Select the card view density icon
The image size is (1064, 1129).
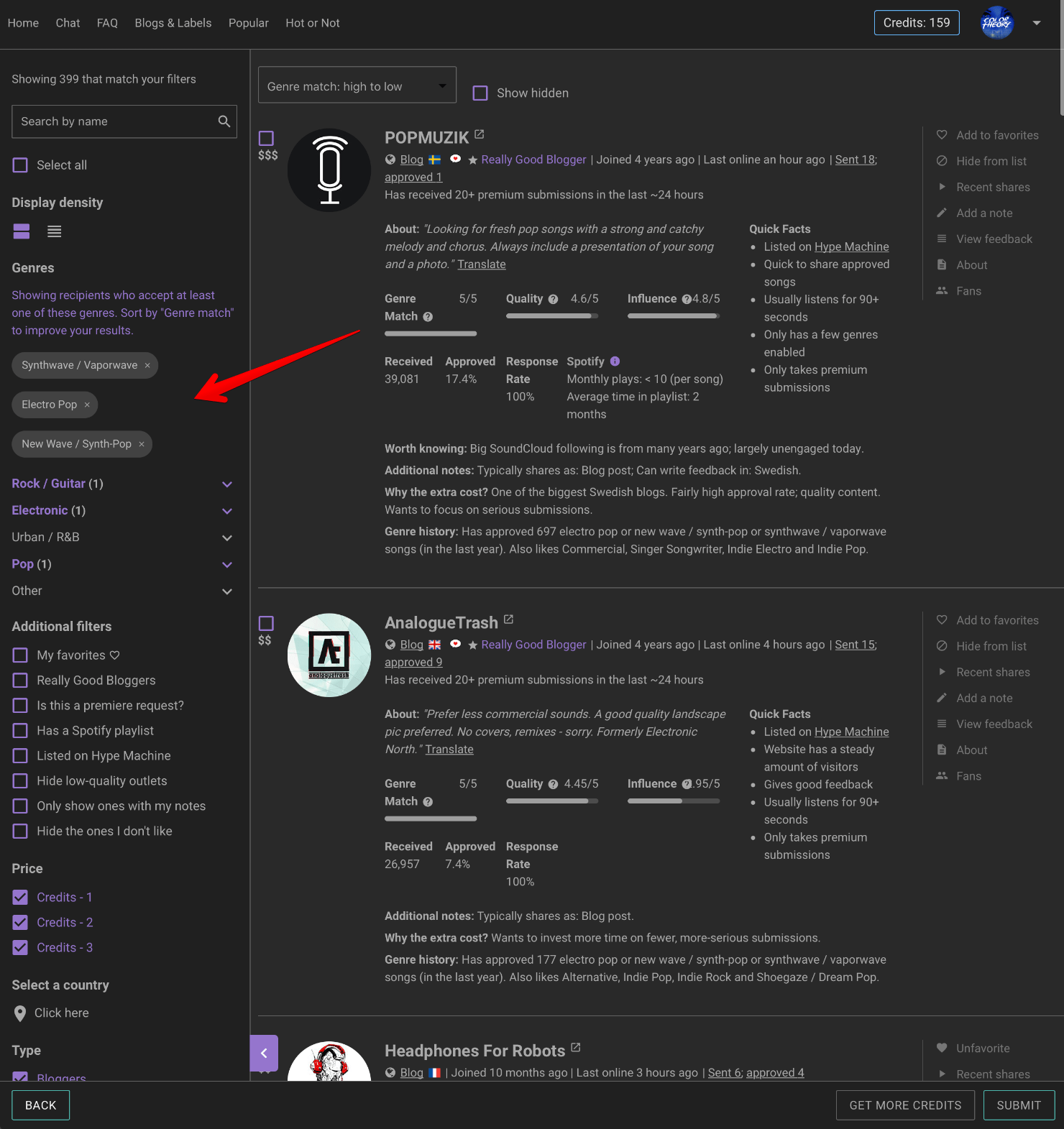22,231
